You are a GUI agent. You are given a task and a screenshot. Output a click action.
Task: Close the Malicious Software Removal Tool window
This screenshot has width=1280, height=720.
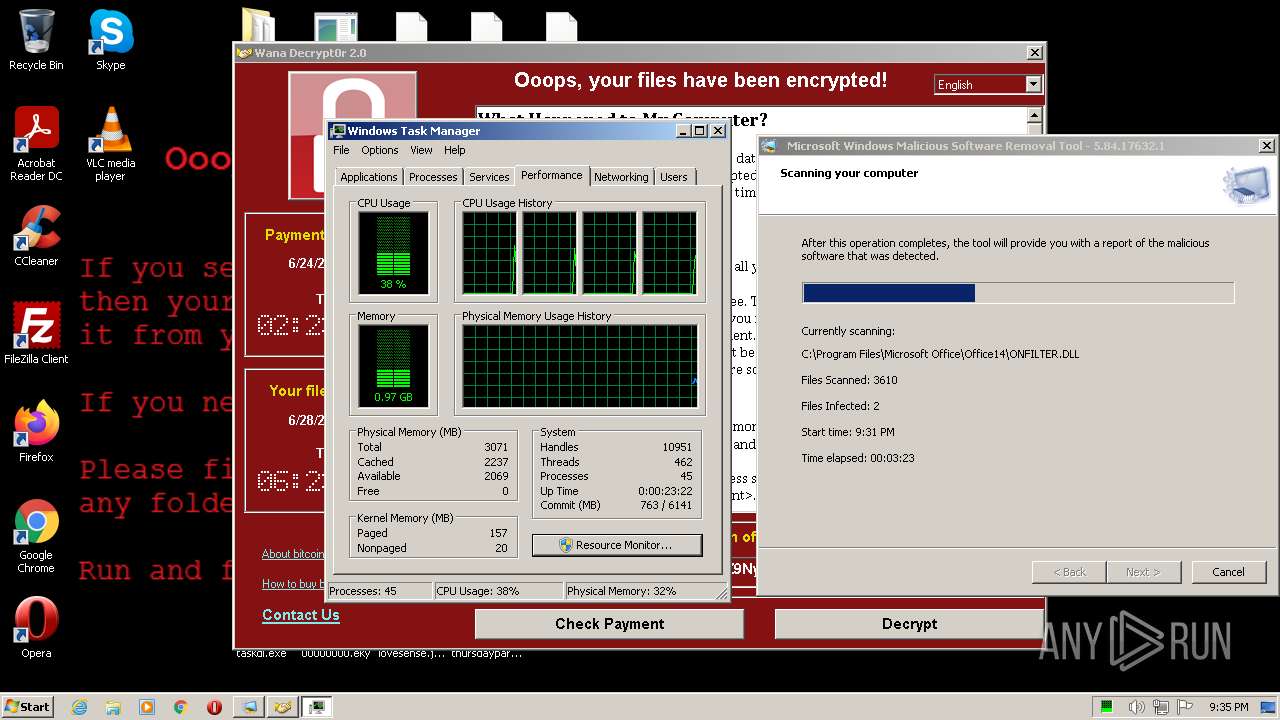point(1266,146)
